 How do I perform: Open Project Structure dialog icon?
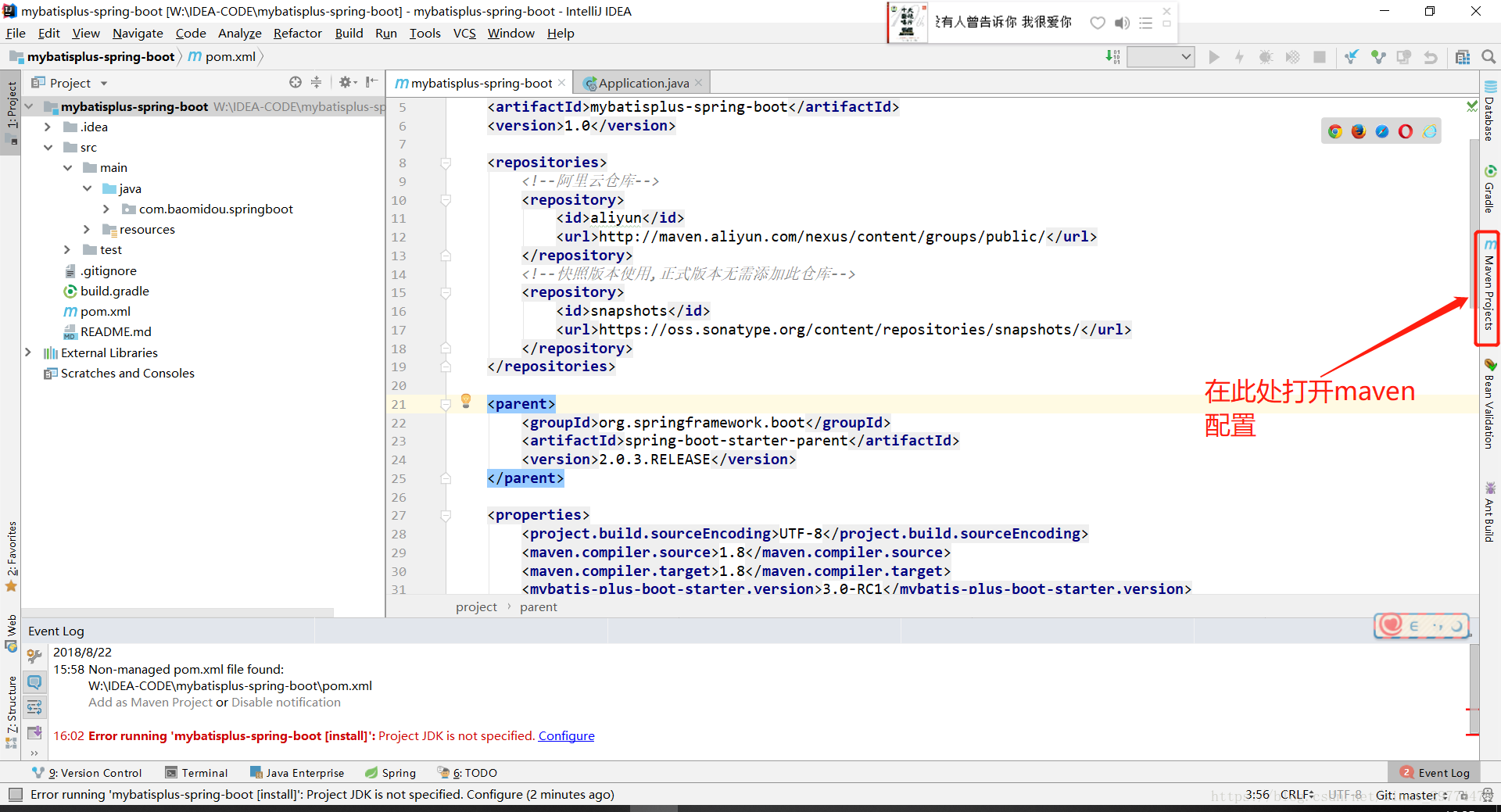click(x=1462, y=57)
